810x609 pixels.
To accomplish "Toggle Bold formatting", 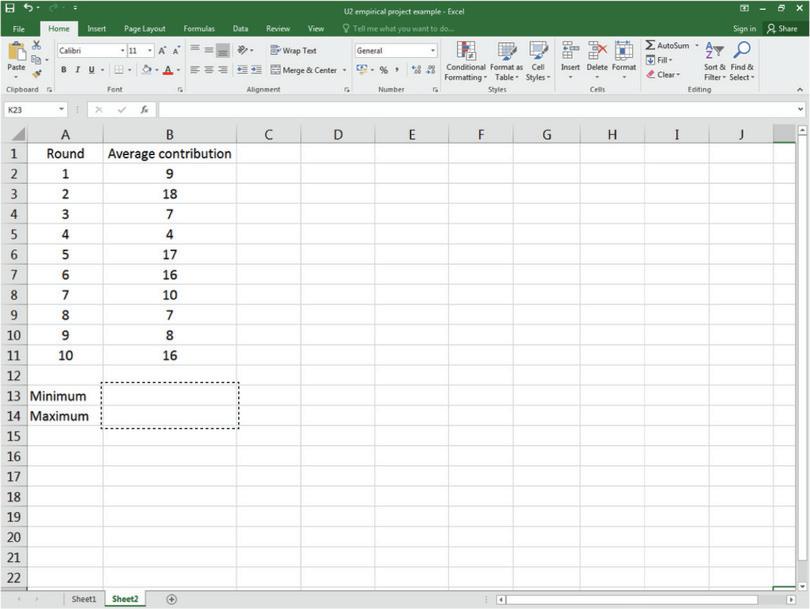I will [64, 70].
